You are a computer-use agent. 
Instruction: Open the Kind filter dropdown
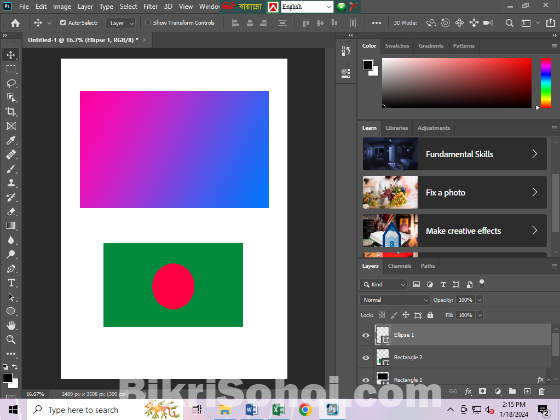[384, 285]
